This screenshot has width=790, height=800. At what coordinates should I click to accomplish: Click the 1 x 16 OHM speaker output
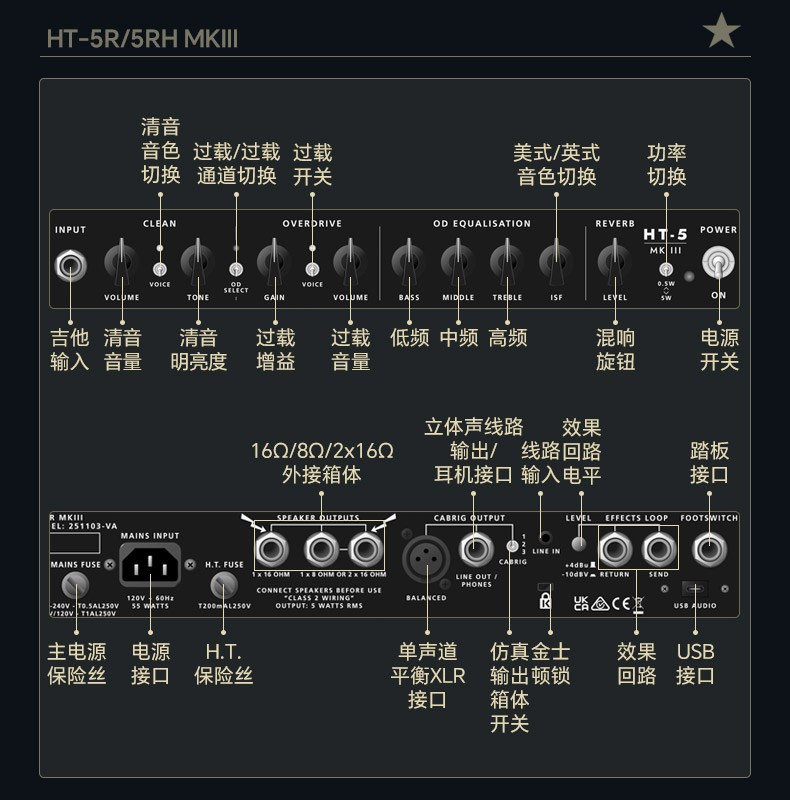[x=271, y=550]
